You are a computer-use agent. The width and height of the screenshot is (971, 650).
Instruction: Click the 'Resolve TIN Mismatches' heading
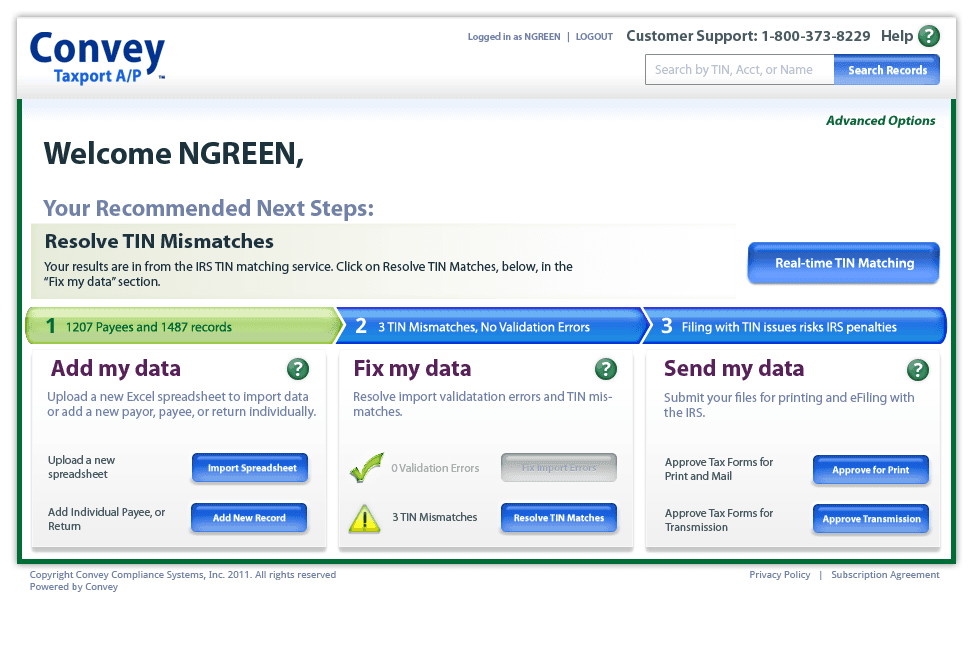159,241
